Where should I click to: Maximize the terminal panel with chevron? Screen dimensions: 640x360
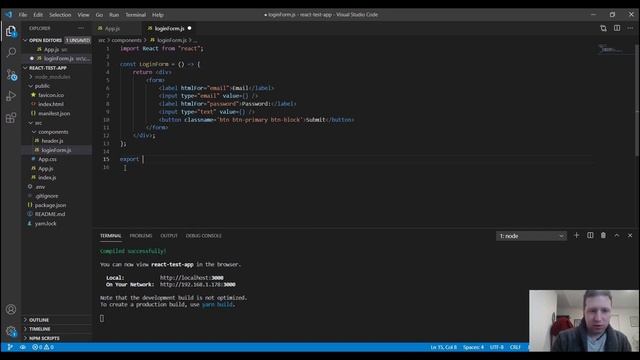617,236
